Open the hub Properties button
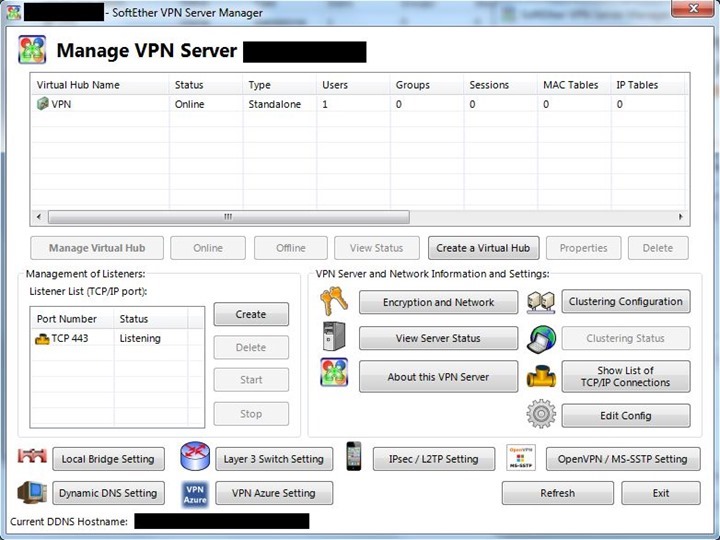Screen dimensions: 720x540 pos(583,248)
